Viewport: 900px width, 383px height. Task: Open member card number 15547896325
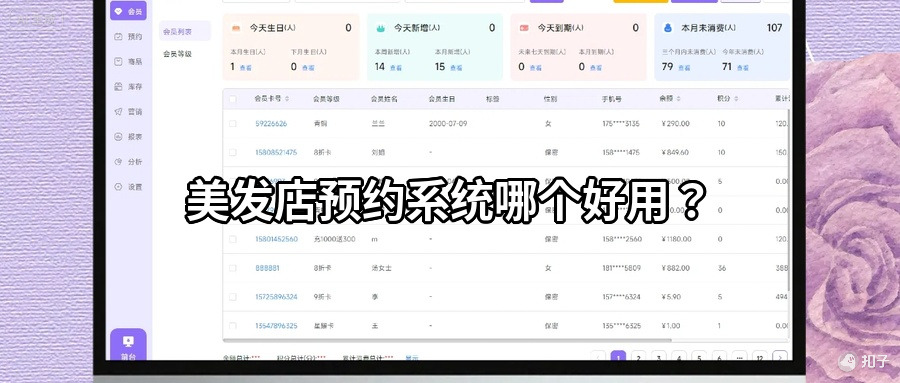point(276,326)
